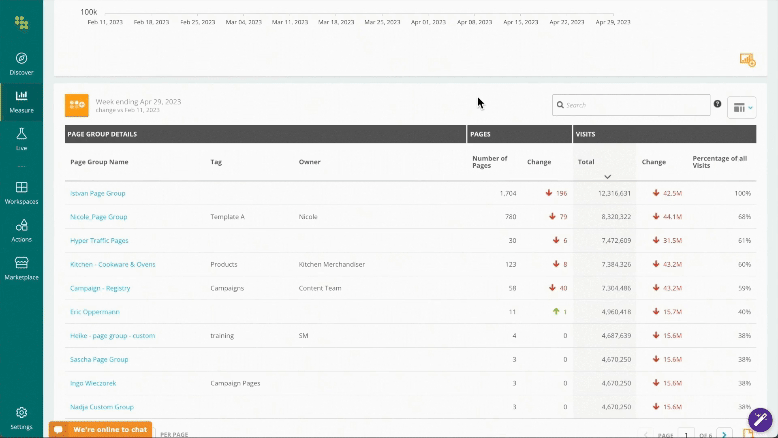The height and width of the screenshot is (438, 778).
Task: Click the 12,316,631 visits total value
Action: tap(614, 193)
